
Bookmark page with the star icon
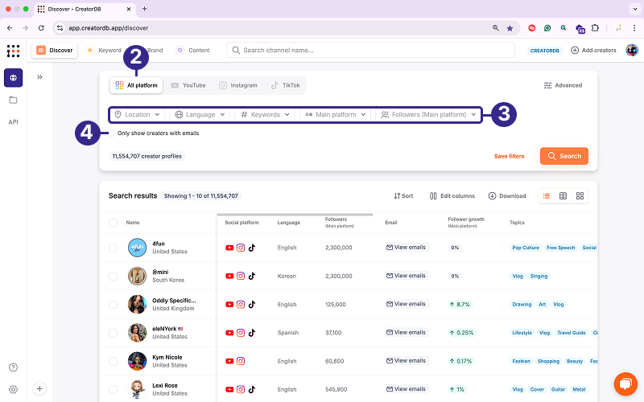[x=510, y=28]
